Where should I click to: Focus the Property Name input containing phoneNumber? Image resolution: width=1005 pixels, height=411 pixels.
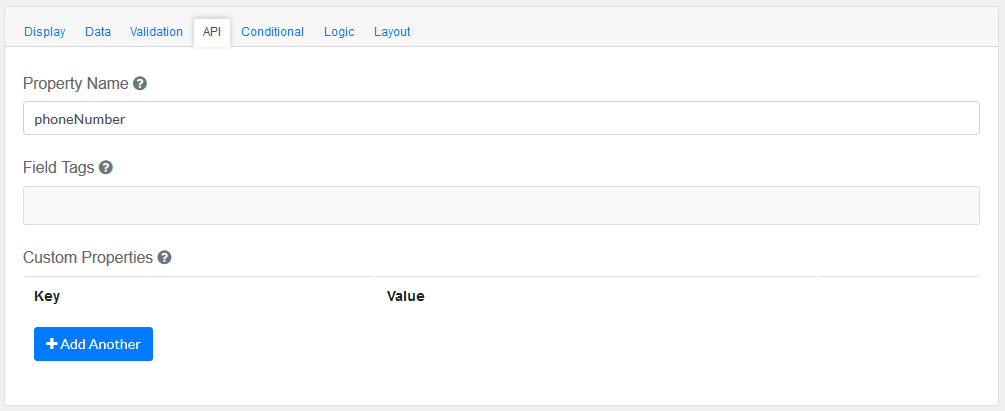click(x=501, y=118)
